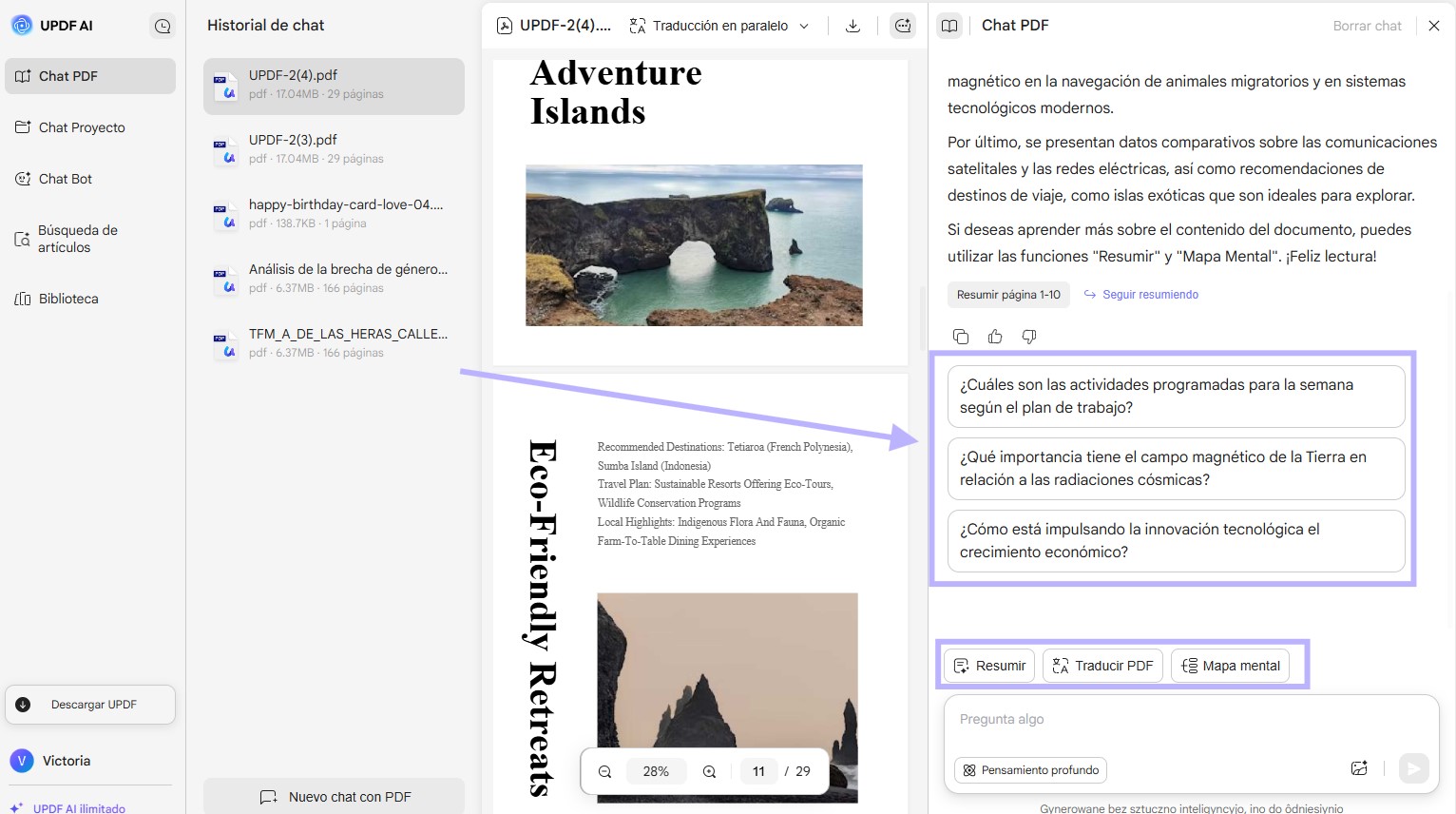Open the Chat Bot sidebar item
This screenshot has width=1456, height=814.
[90, 179]
